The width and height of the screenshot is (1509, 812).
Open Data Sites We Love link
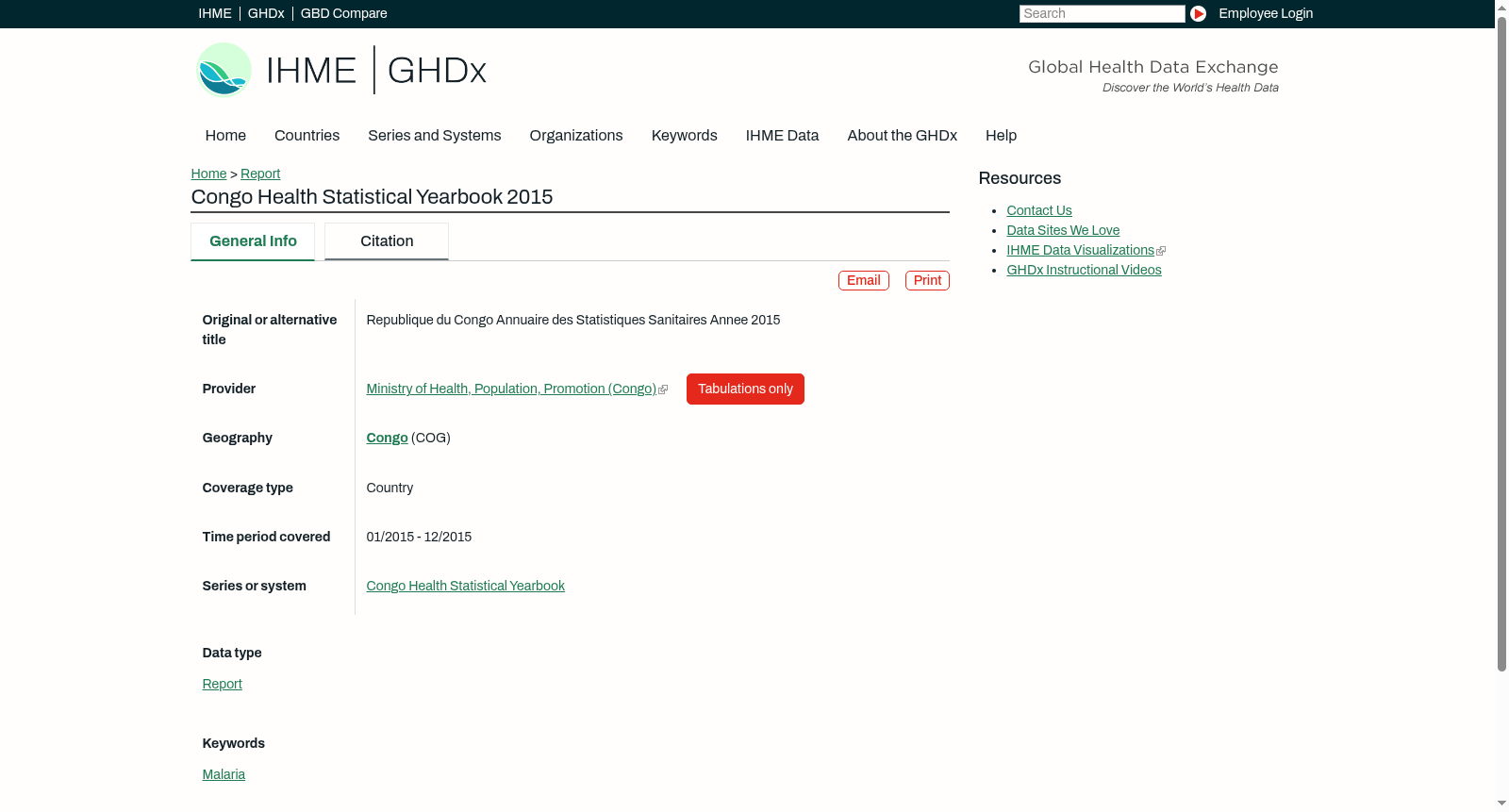[x=1063, y=230]
